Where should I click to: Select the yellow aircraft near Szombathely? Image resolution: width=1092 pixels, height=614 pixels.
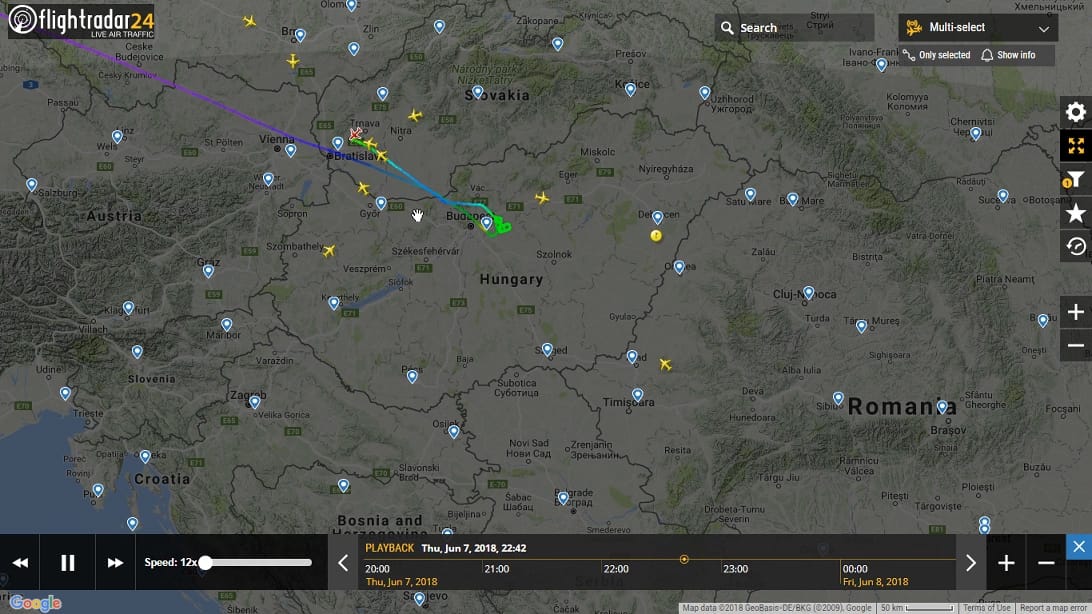click(329, 250)
